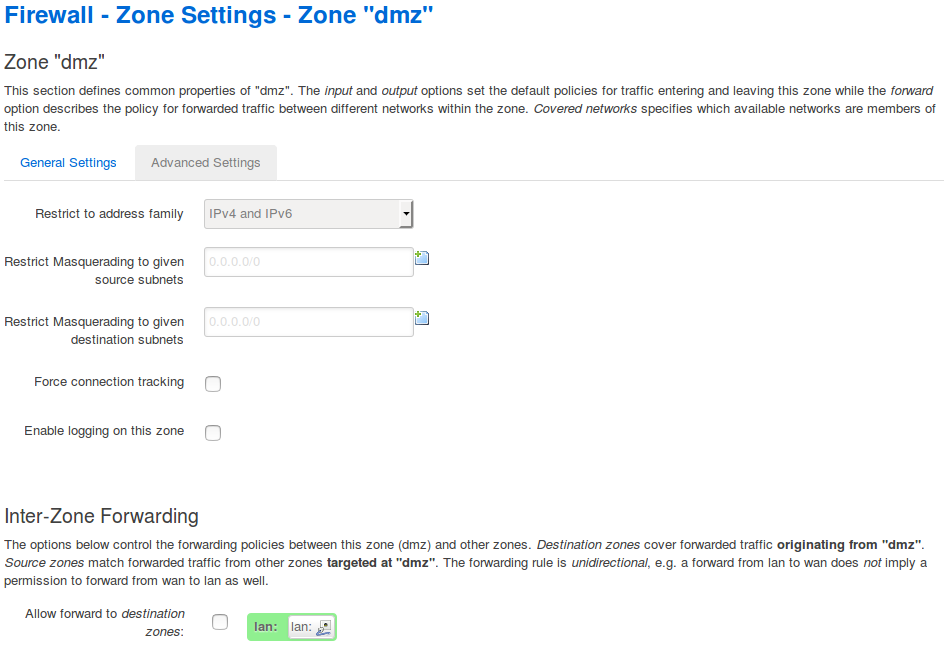Enable logging on this zone
This screenshot has height=652, width=950.
pos(212,432)
